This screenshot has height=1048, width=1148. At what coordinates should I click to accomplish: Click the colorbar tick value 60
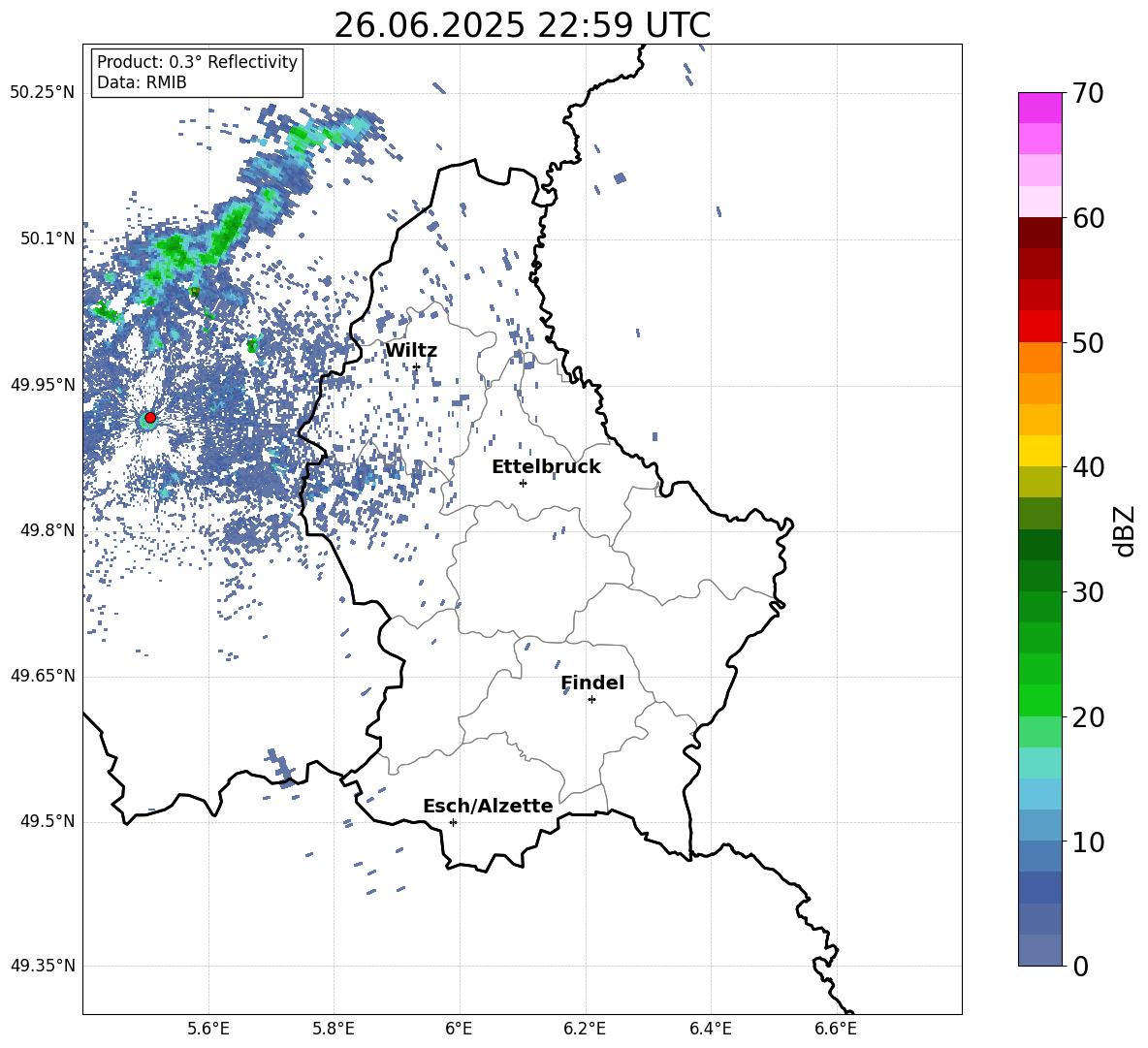[x=1088, y=218]
